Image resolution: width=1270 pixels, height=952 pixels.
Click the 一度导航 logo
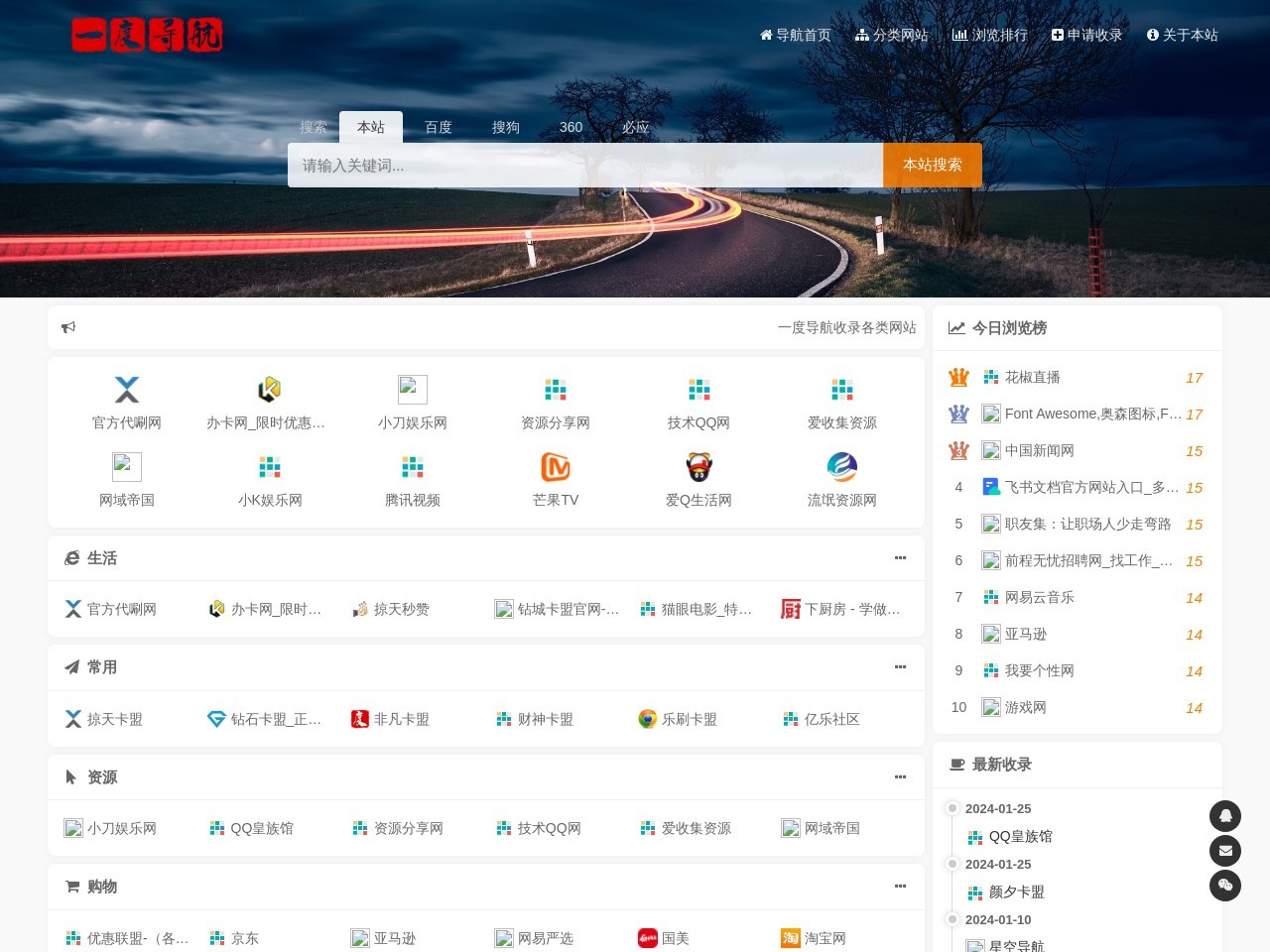[147, 35]
